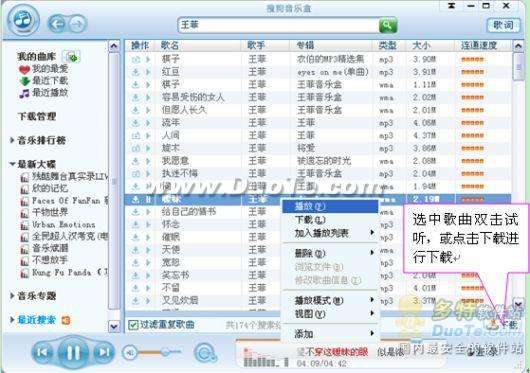Add to library icon beside 我的曲库
This screenshot has height=373, width=530.
tap(72, 56)
